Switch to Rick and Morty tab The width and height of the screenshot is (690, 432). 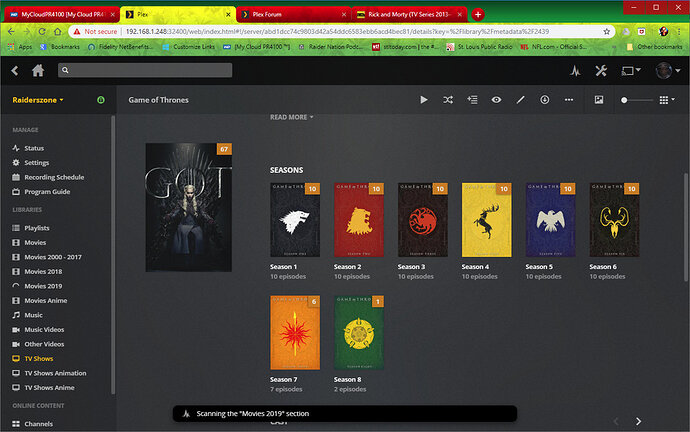click(x=409, y=15)
